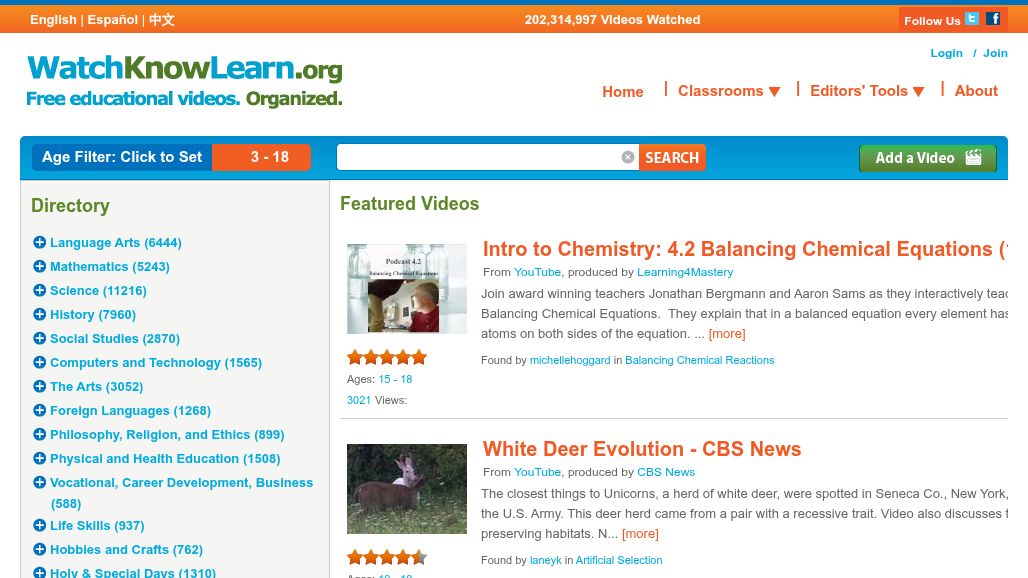This screenshot has height=578, width=1028.
Task: Click the Add a Video button
Action: (x=928, y=158)
